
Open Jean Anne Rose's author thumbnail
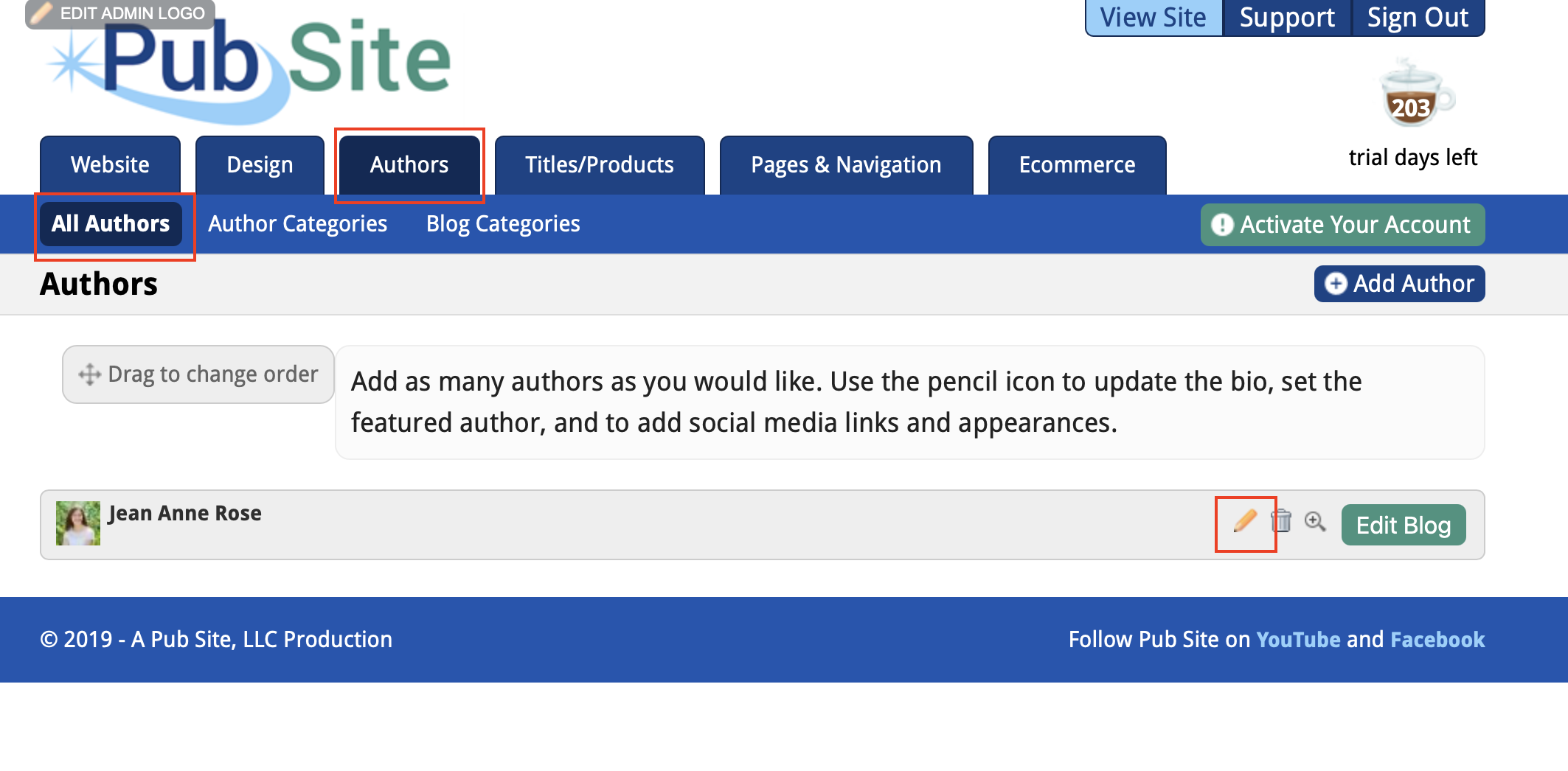78,523
